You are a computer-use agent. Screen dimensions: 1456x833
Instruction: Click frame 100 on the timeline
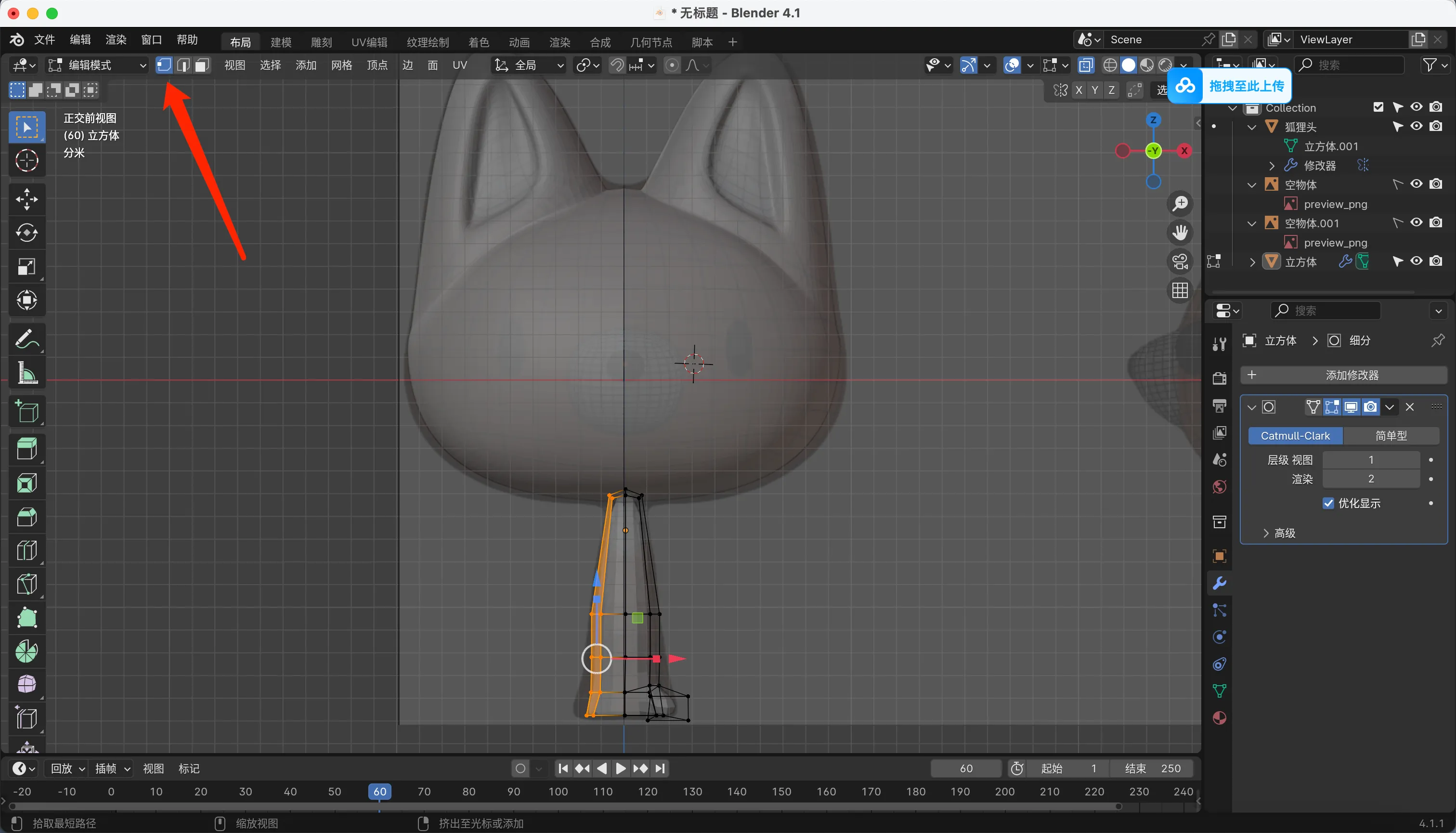pos(558,792)
